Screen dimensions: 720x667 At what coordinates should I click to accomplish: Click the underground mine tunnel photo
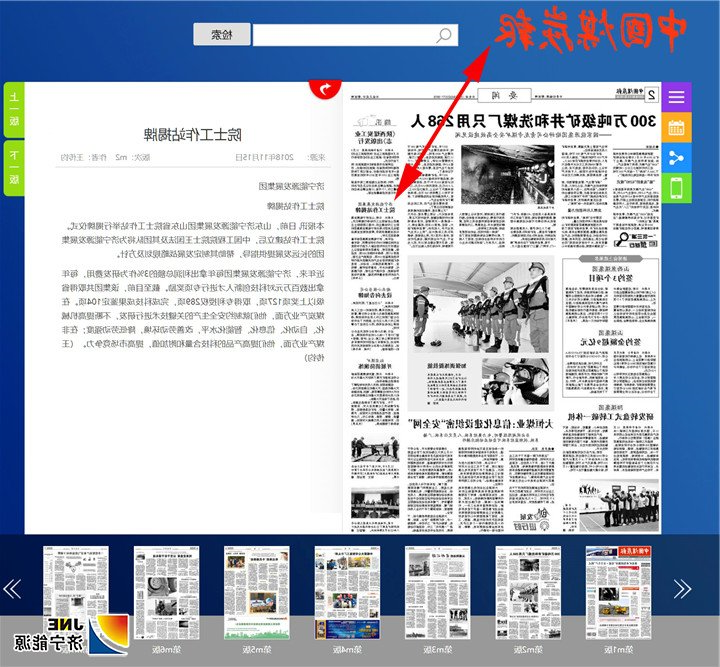point(507,174)
